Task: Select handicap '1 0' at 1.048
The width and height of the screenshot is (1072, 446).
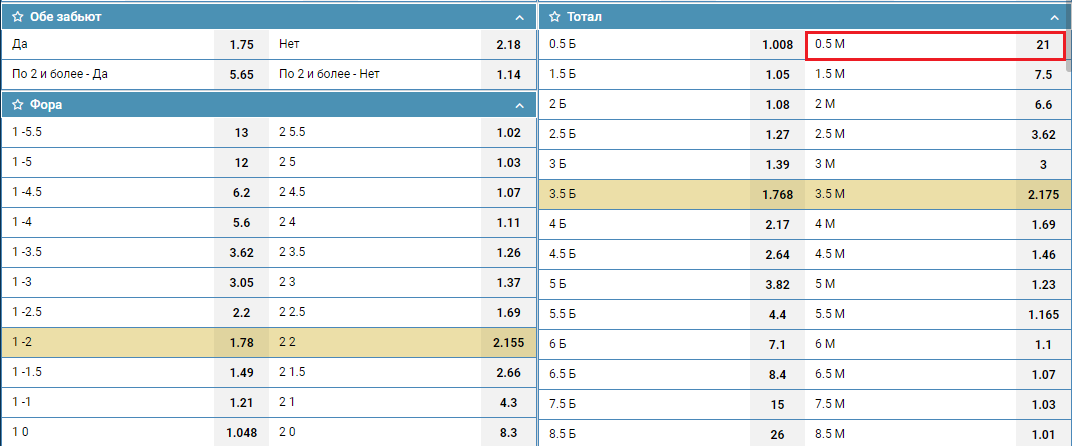Action: (241, 431)
